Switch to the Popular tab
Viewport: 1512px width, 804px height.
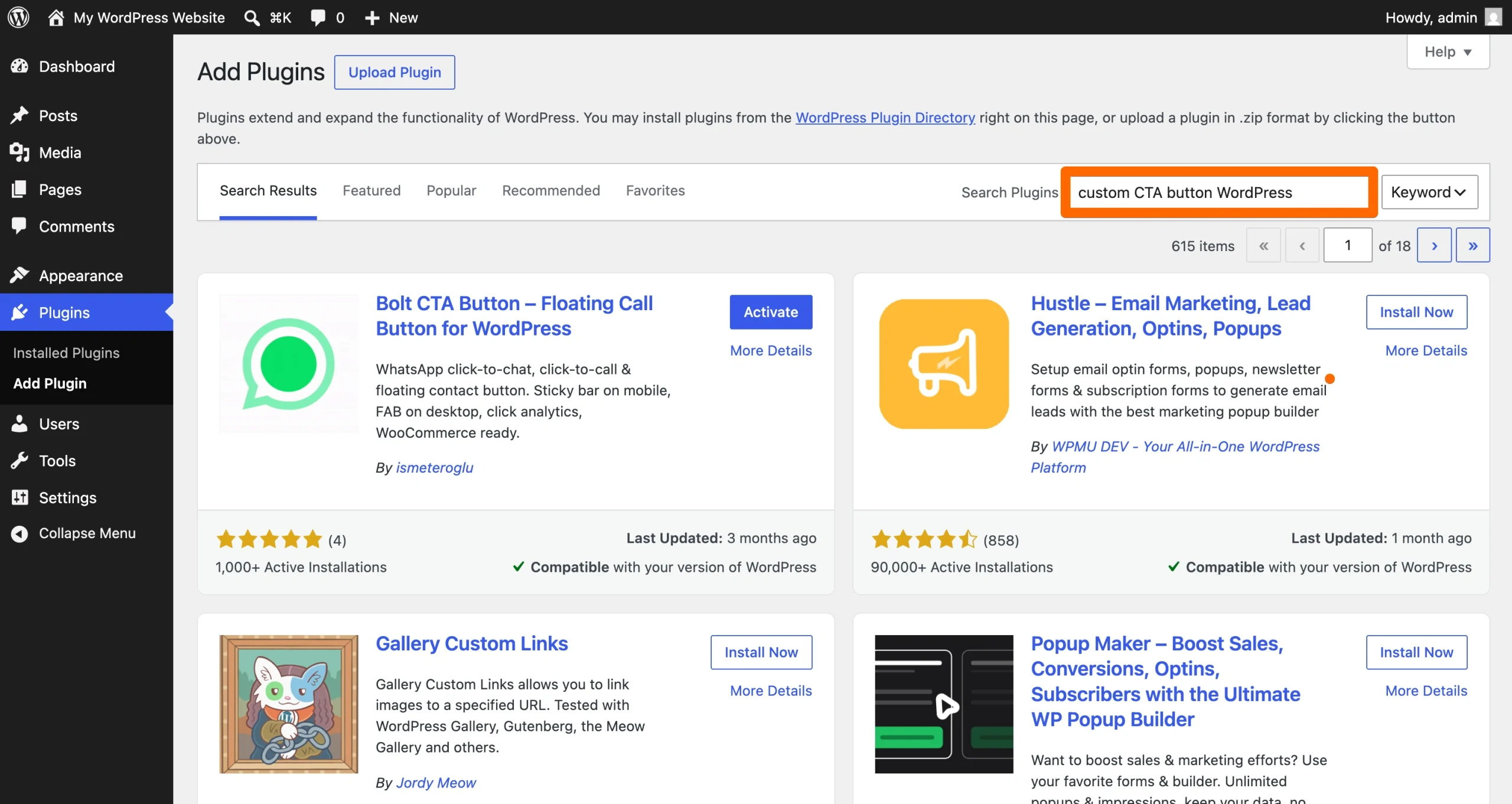451,190
